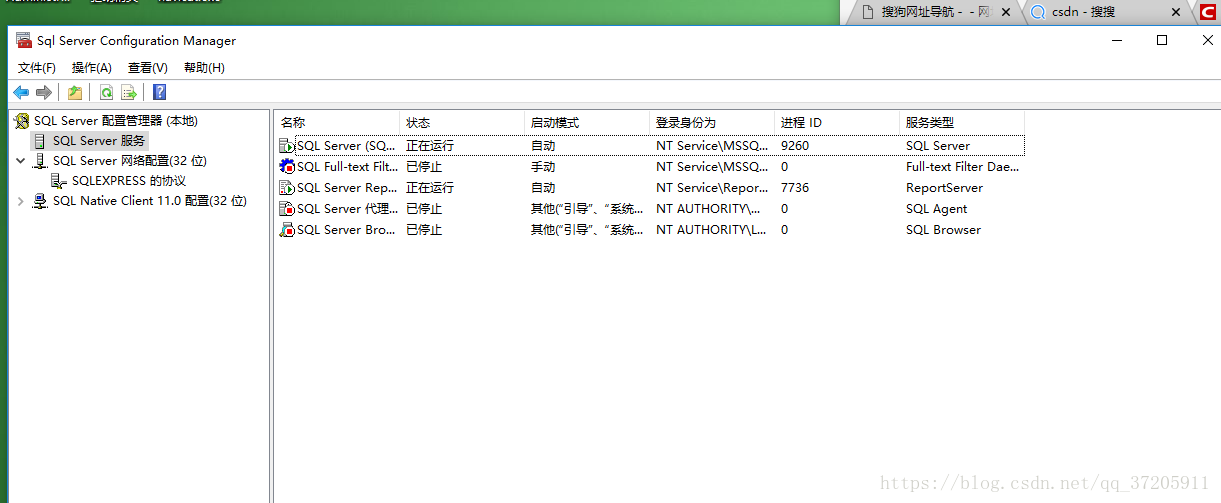Go up one level with folder icon
The width and height of the screenshot is (1221, 503).
[75, 93]
